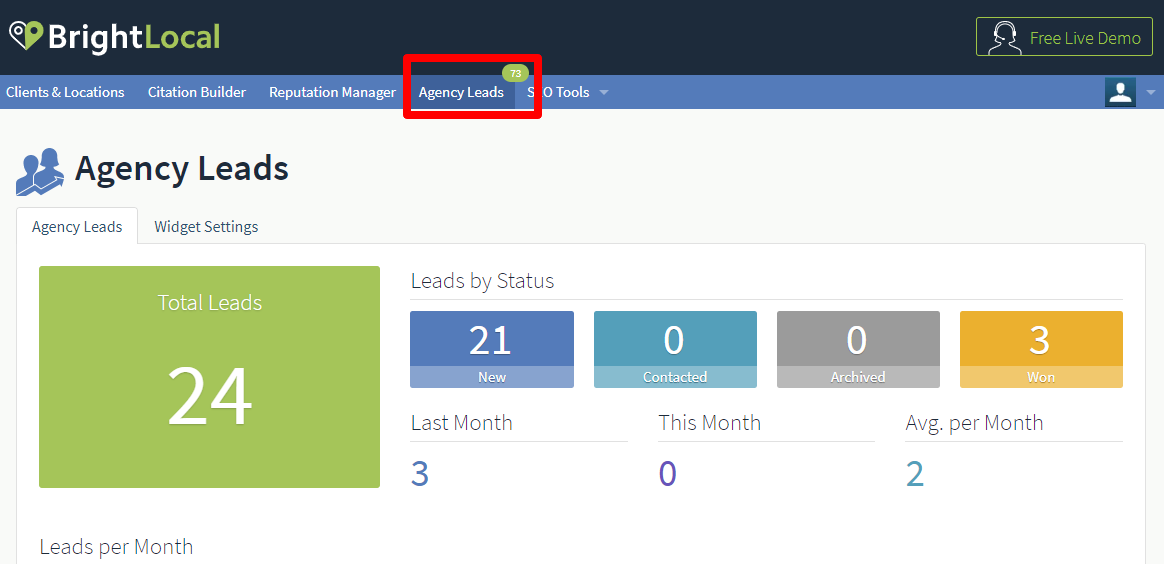Image resolution: width=1164 pixels, height=564 pixels.
Task: Go to Reputation Manager
Action: tap(333, 92)
